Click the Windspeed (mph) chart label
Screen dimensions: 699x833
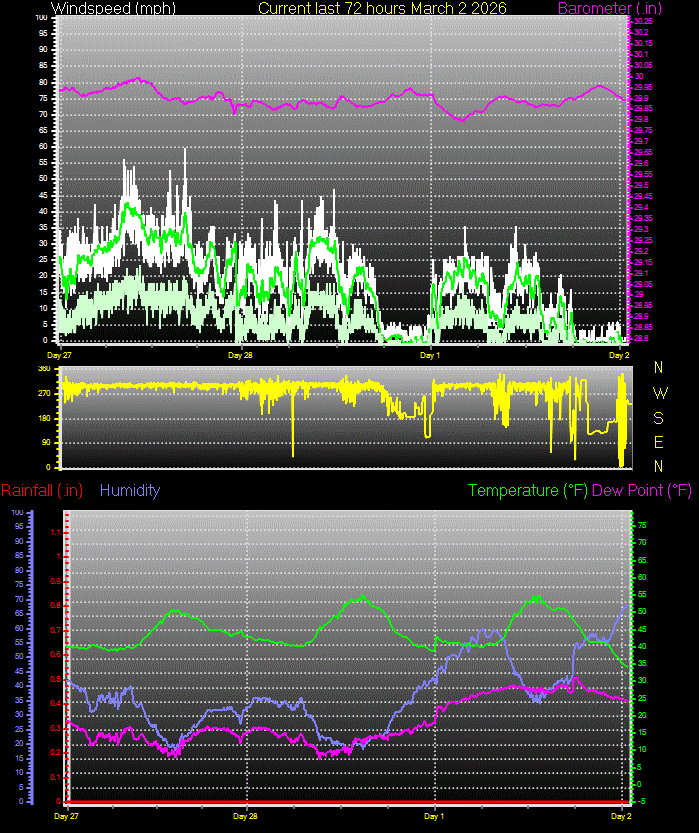(100, 8)
